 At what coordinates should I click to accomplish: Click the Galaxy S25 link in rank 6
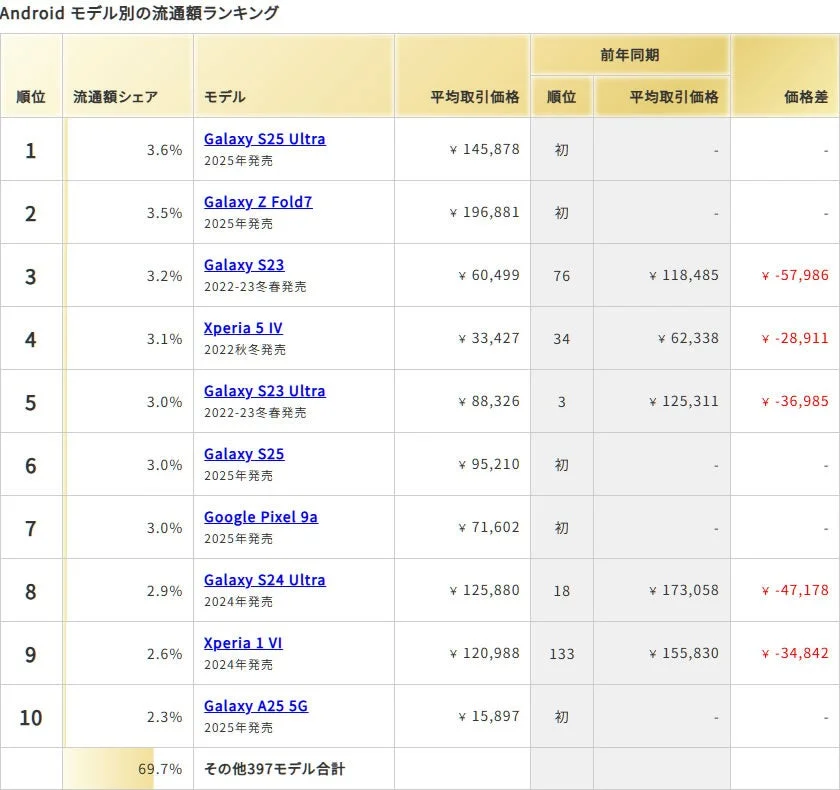point(243,454)
